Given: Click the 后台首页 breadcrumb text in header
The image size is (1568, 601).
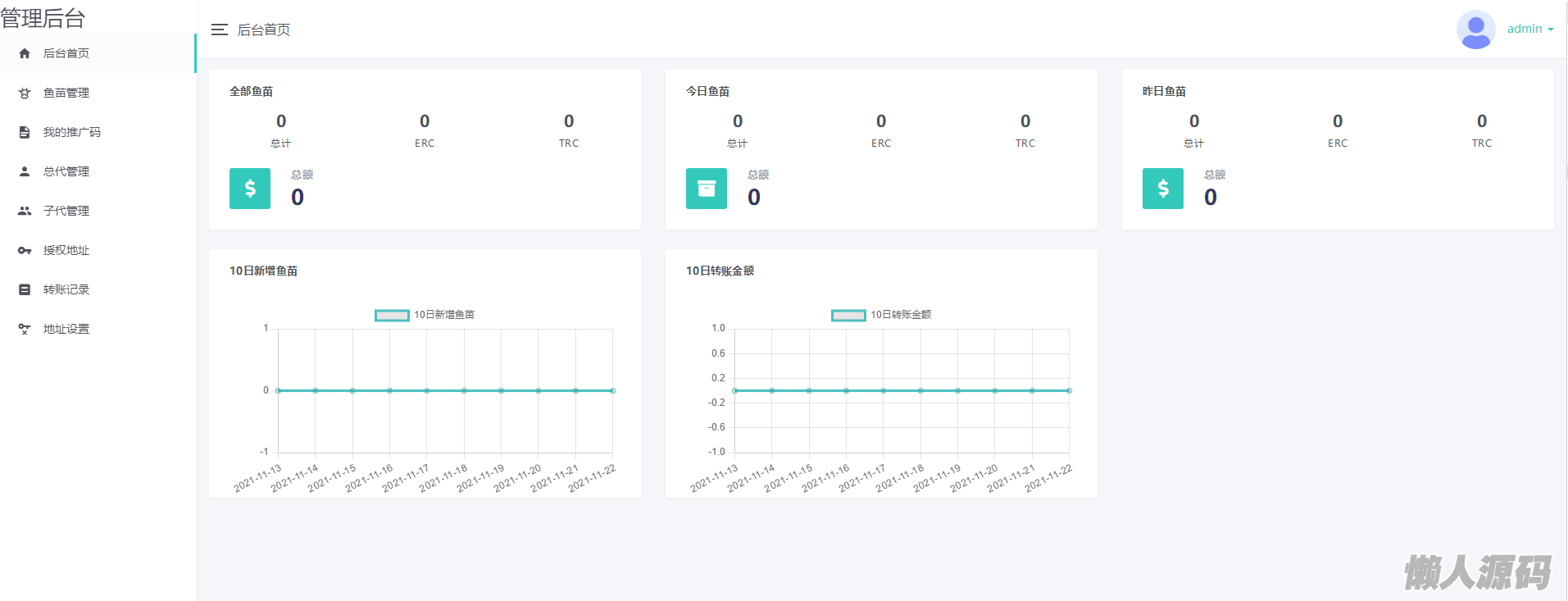Looking at the screenshot, I should pyautogui.click(x=264, y=30).
